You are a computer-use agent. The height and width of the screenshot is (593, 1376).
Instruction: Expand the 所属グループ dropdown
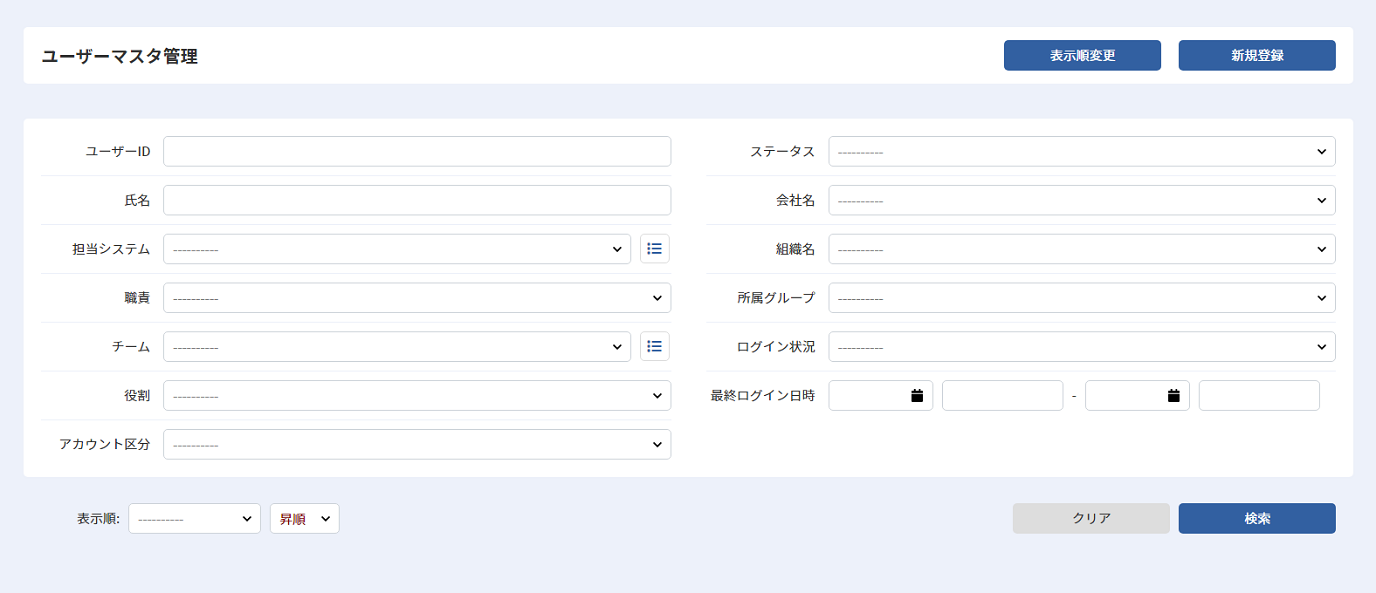(1082, 298)
